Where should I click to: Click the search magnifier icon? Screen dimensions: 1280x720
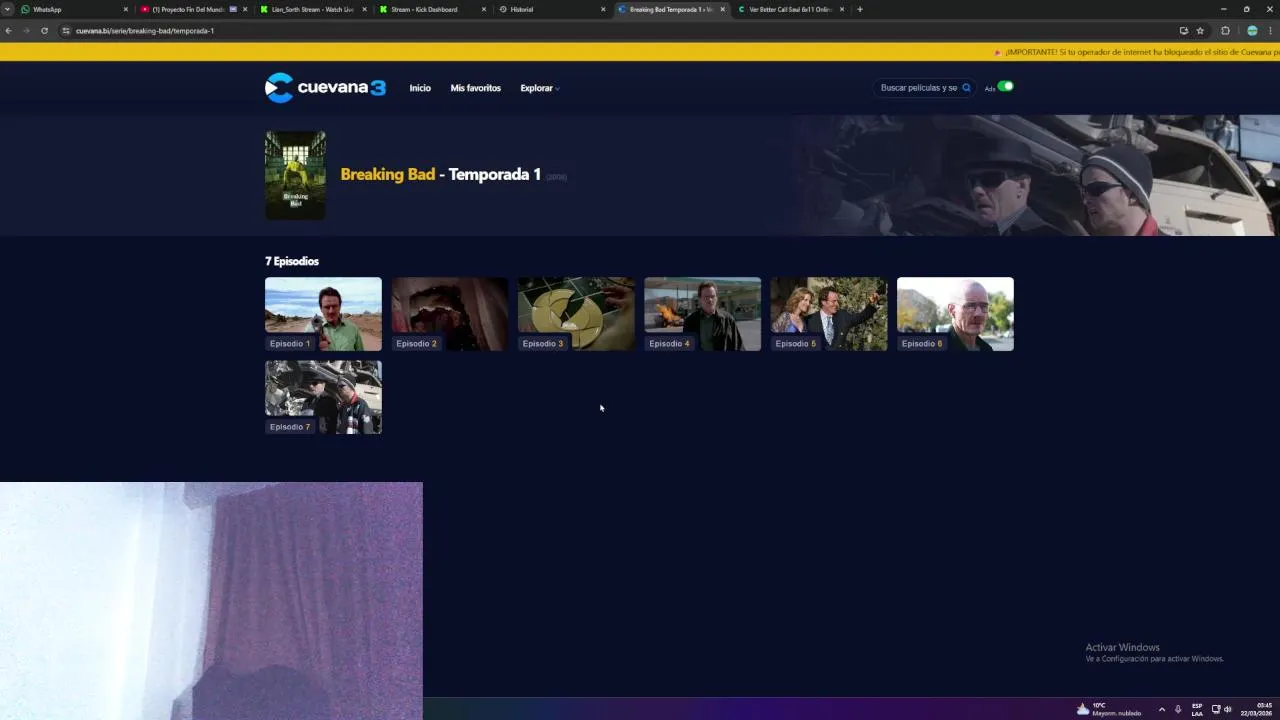tap(966, 88)
